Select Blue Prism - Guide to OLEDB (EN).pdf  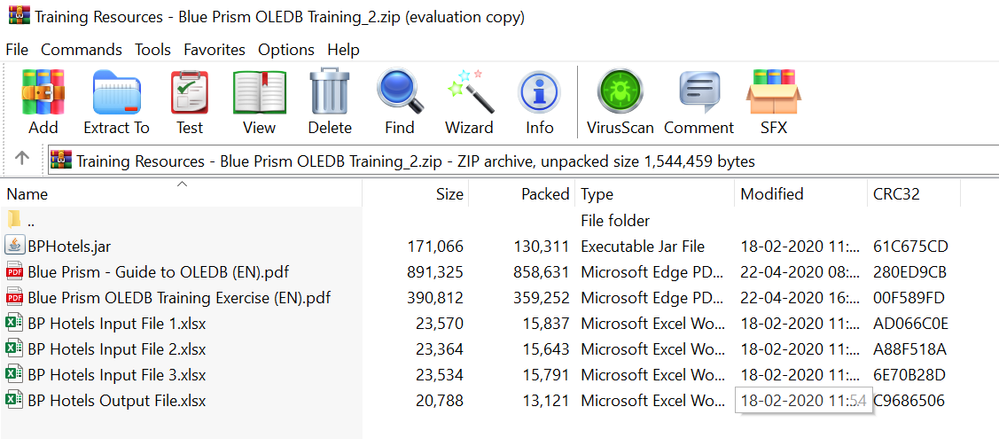(159, 272)
